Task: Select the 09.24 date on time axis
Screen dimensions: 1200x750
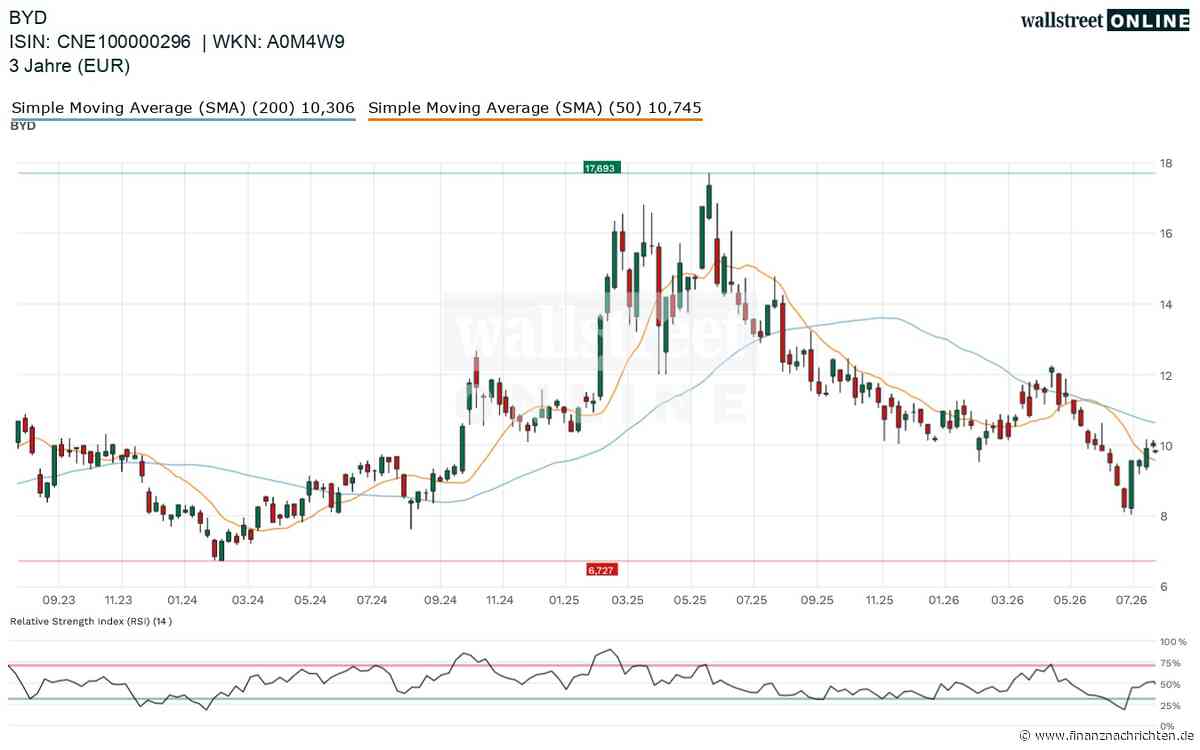Action: click(440, 600)
